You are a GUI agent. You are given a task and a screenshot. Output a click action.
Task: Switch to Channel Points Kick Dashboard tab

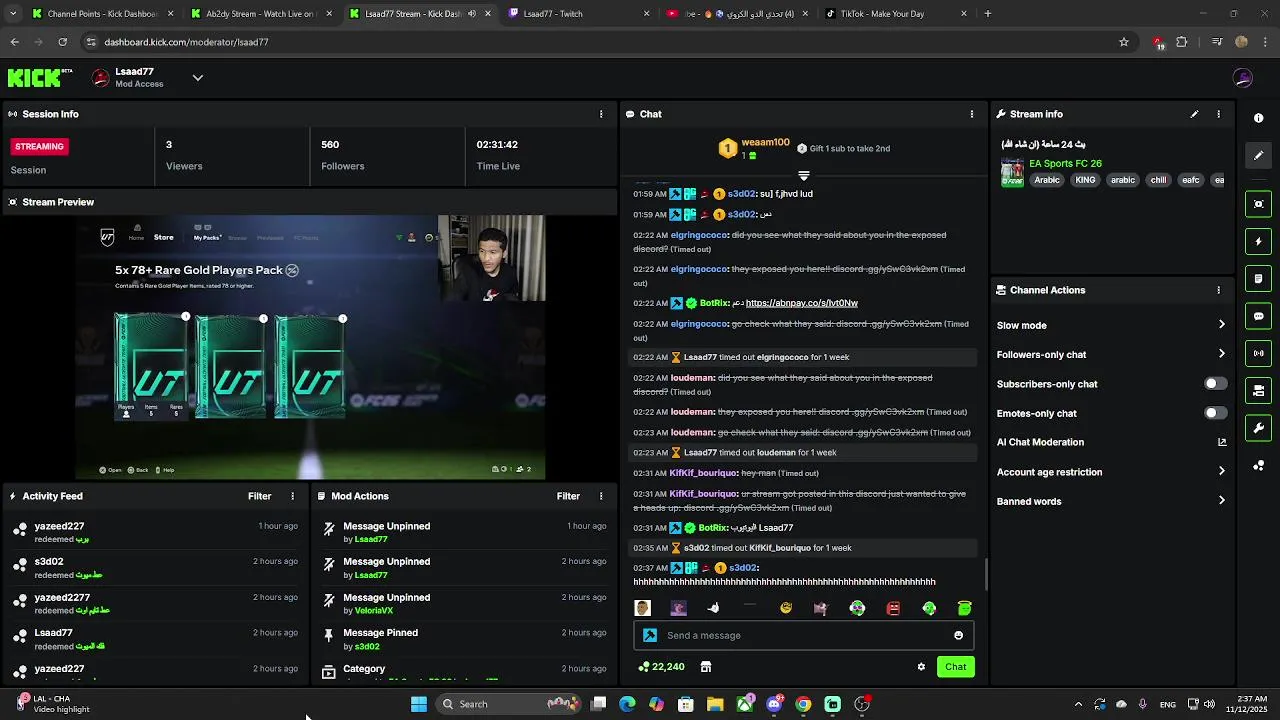tap(101, 14)
